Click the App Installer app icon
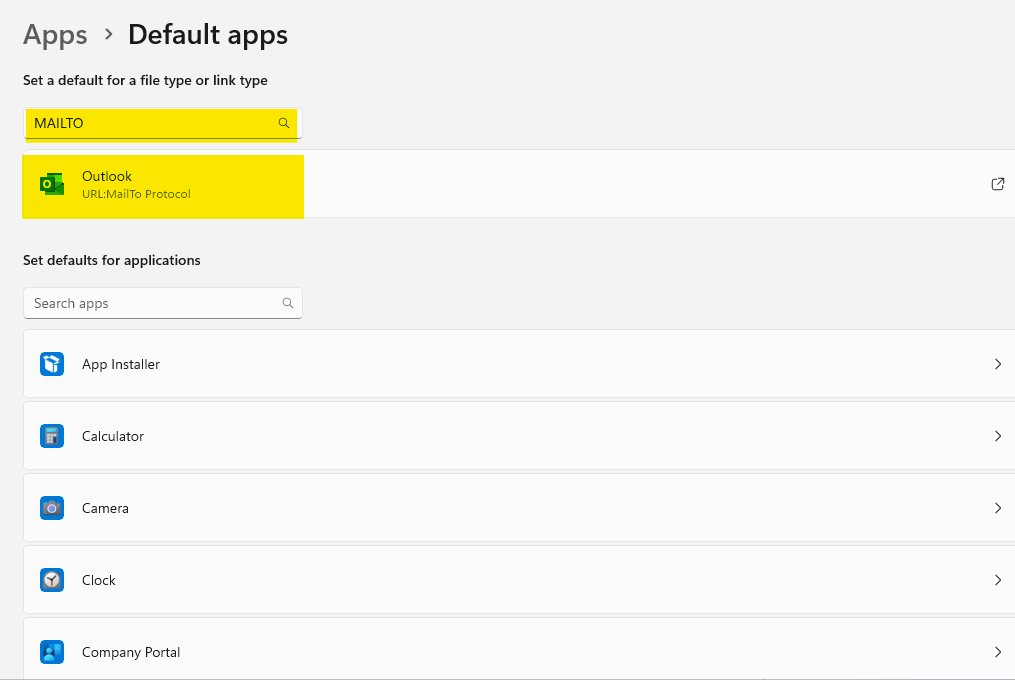This screenshot has height=680, width=1015. coord(52,364)
